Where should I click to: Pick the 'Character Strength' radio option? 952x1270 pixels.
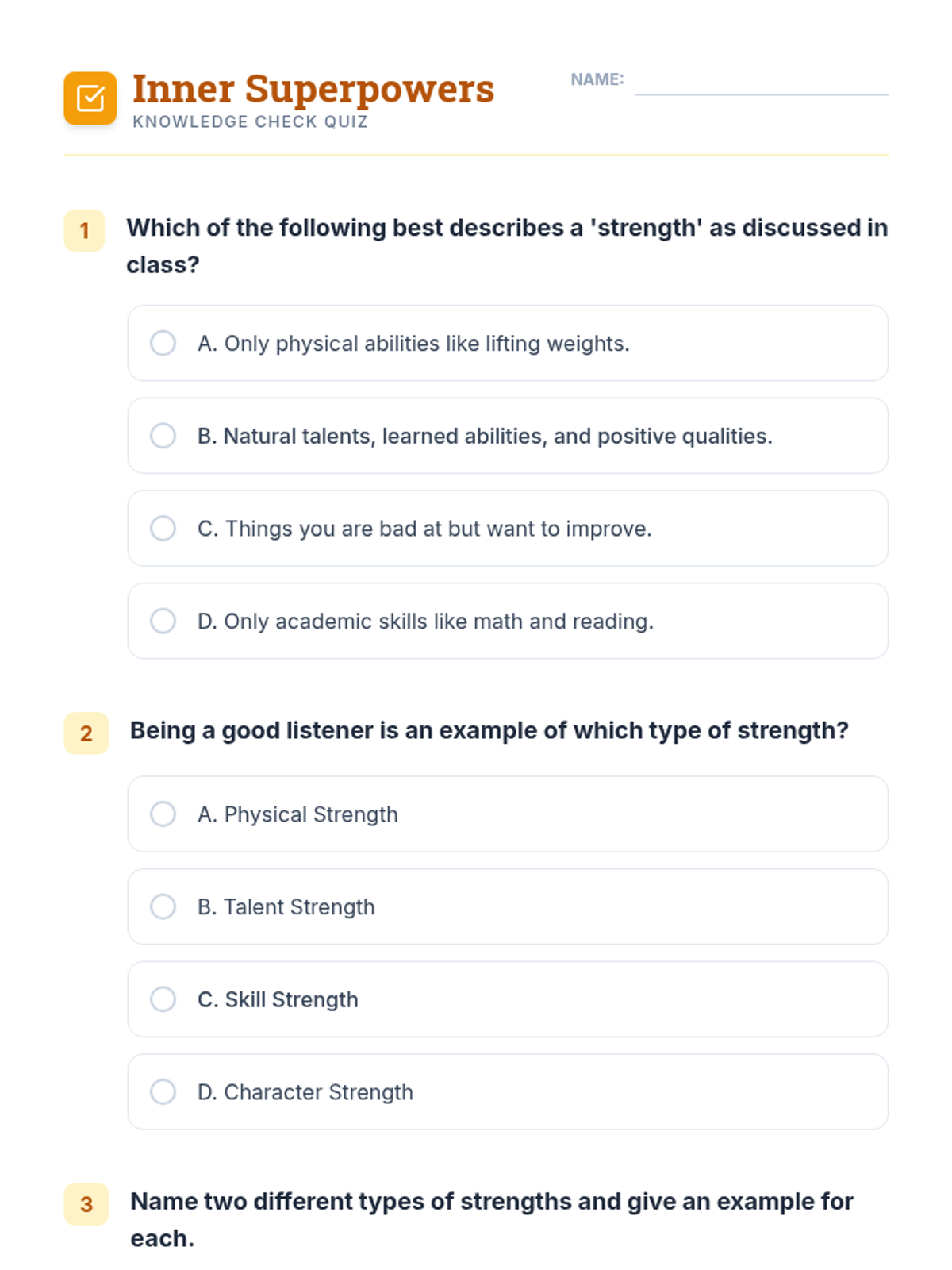pyautogui.click(x=163, y=1092)
